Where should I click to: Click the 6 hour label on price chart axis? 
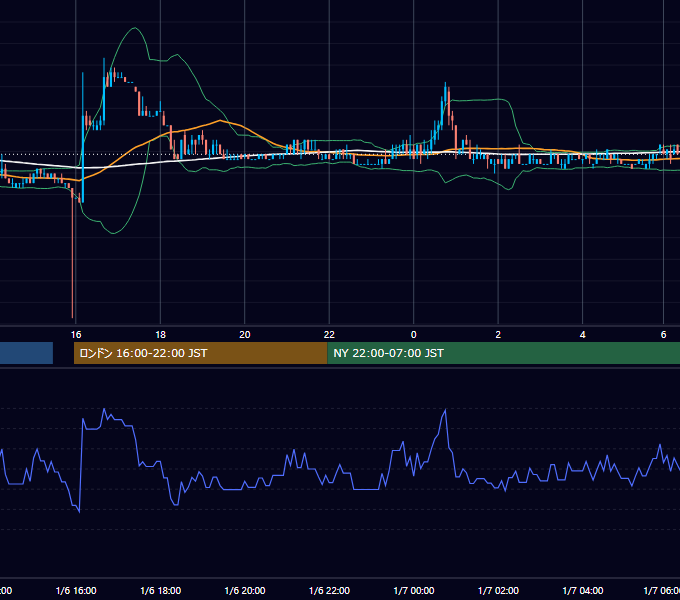(x=663, y=335)
